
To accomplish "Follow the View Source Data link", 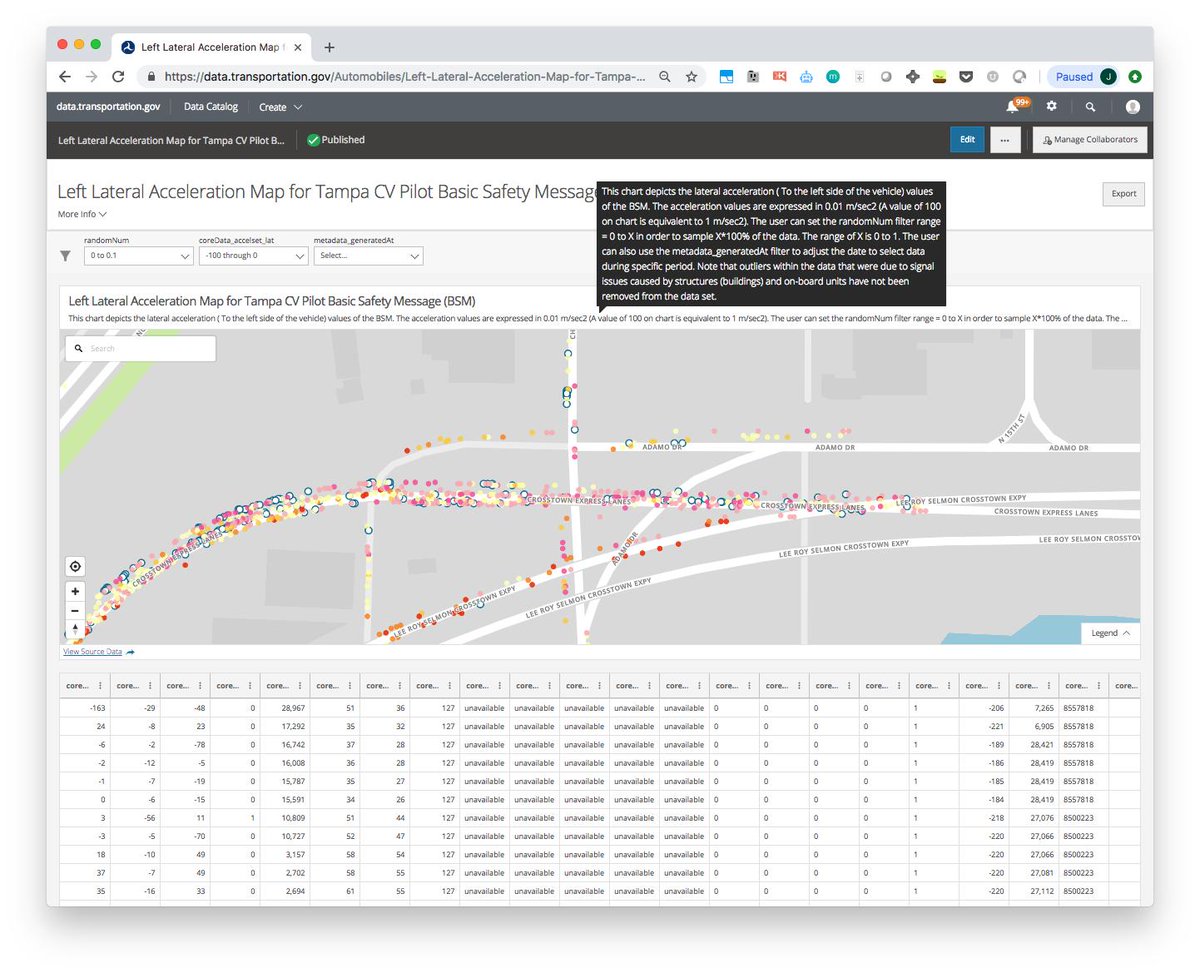I will [91, 651].
